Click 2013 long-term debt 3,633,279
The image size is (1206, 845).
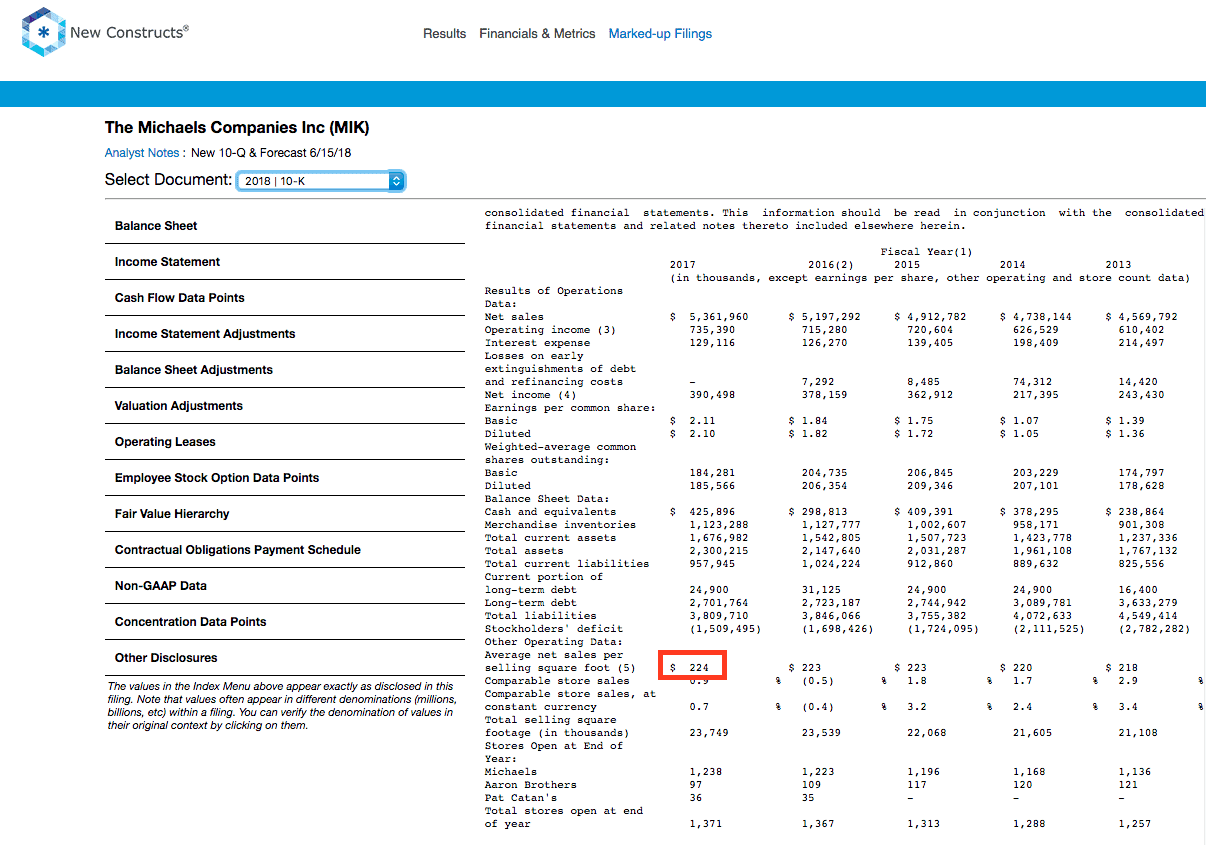[1148, 603]
